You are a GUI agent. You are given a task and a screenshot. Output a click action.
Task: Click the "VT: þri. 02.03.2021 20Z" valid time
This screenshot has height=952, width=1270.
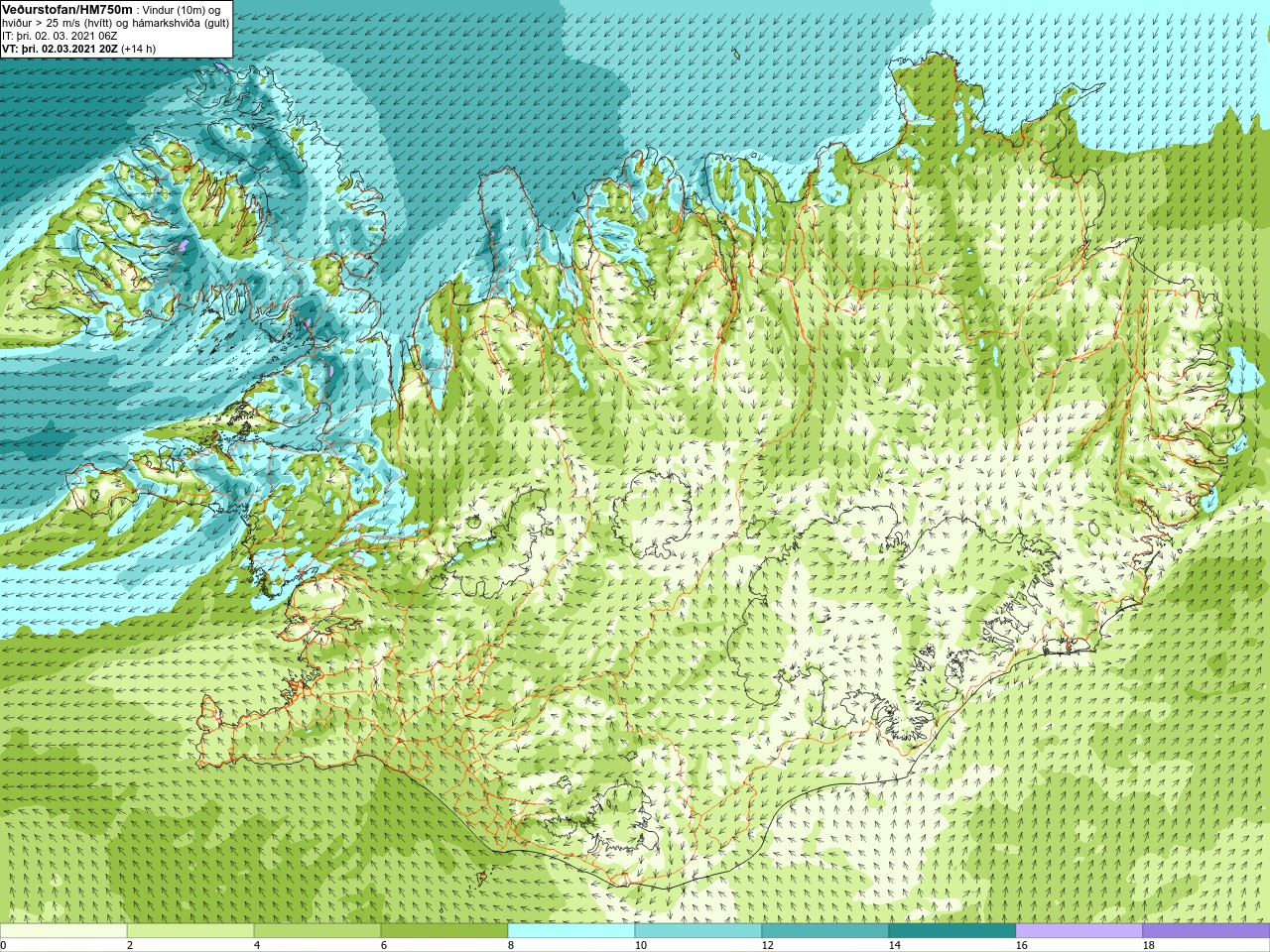pyautogui.click(x=60, y=49)
